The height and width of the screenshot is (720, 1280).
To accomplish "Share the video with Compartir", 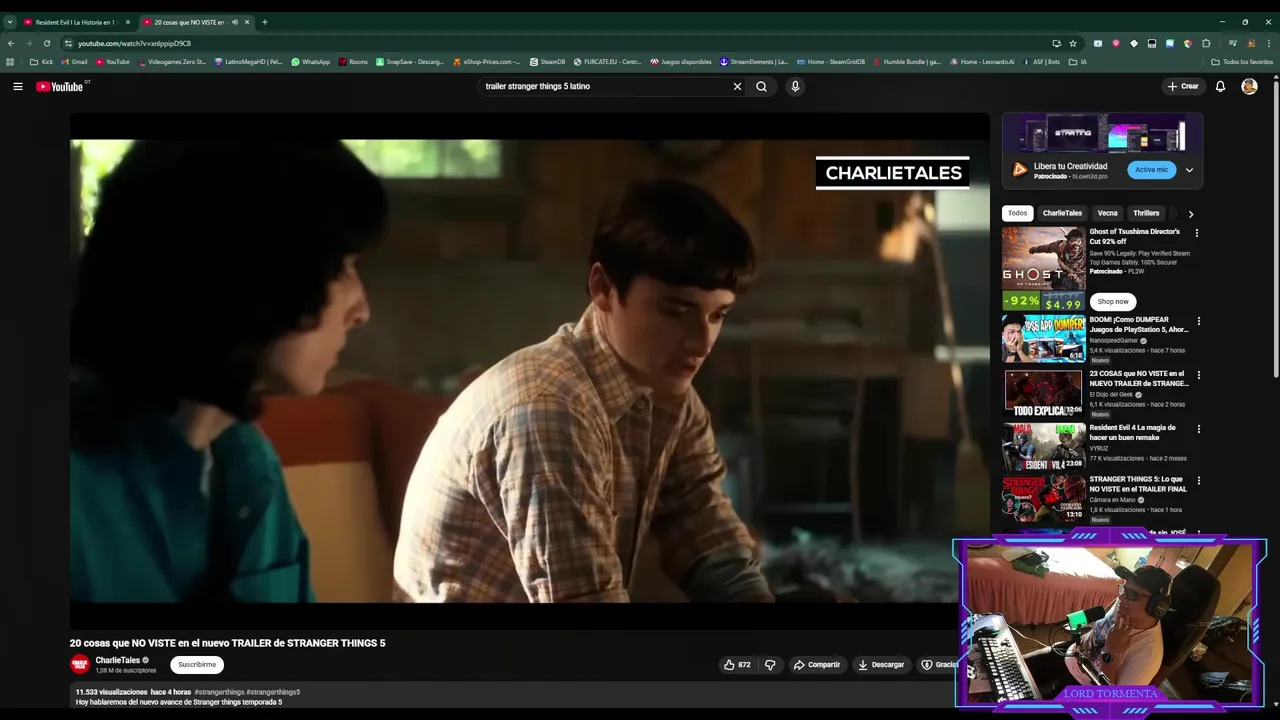I will click(817, 664).
